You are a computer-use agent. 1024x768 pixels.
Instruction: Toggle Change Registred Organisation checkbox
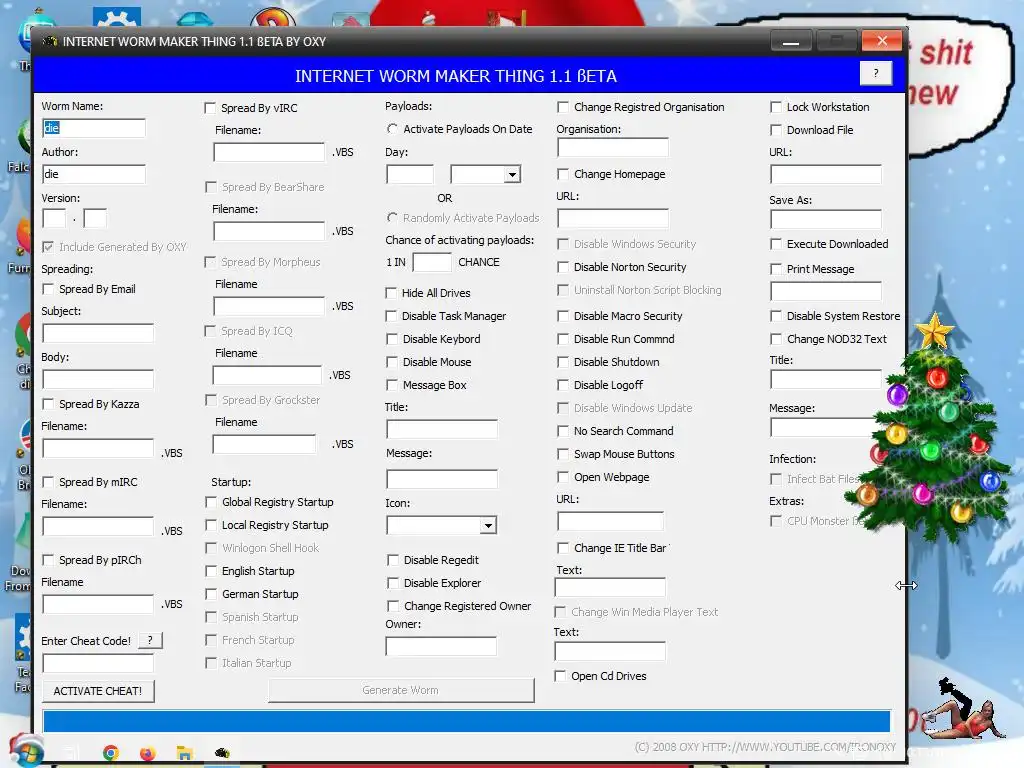pos(562,107)
